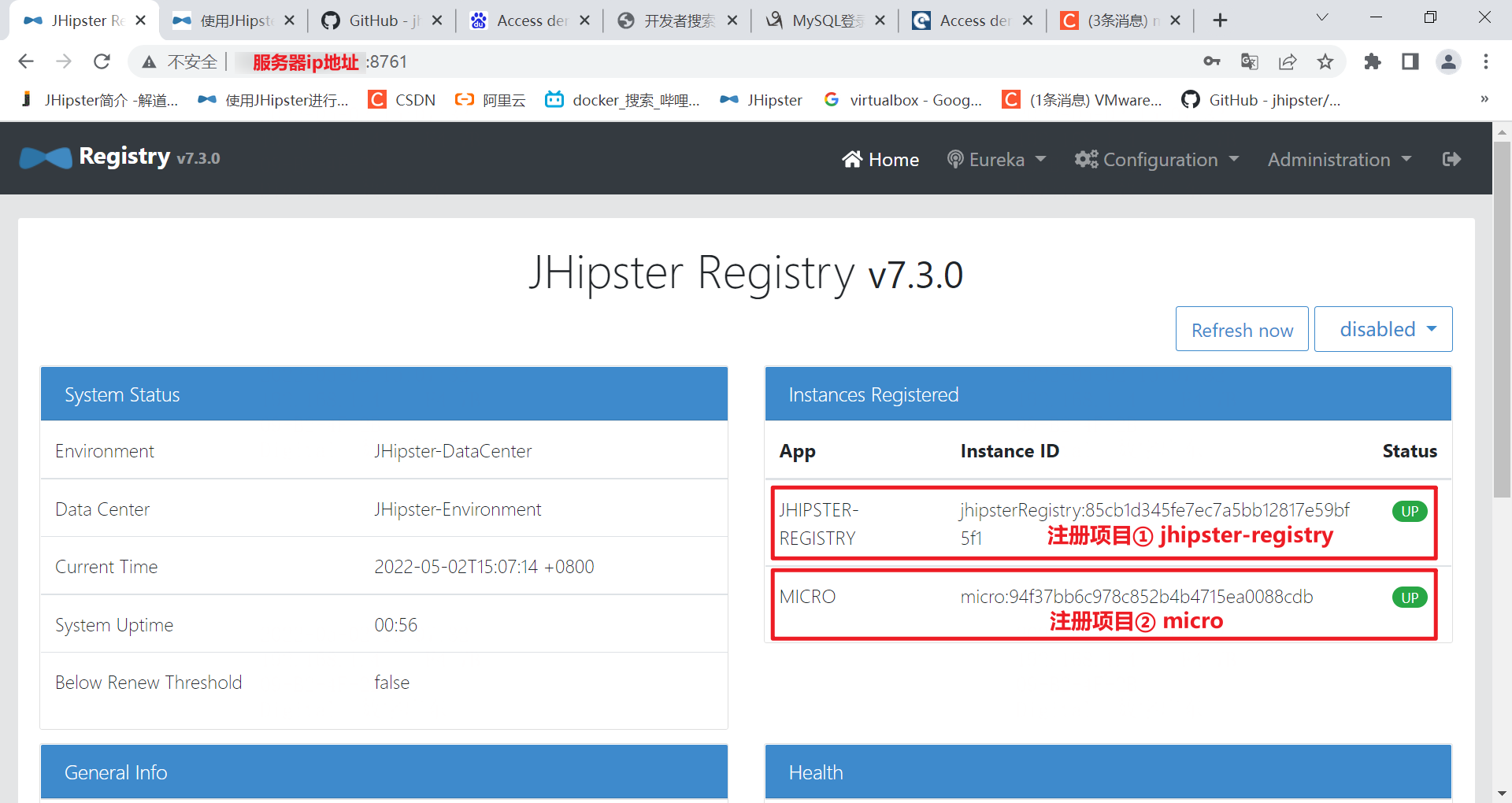Click the browser forward arrow

[64, 61]
